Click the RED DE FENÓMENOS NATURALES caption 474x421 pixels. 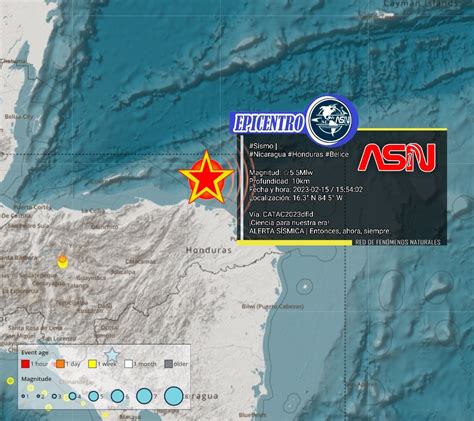[398, 243]
